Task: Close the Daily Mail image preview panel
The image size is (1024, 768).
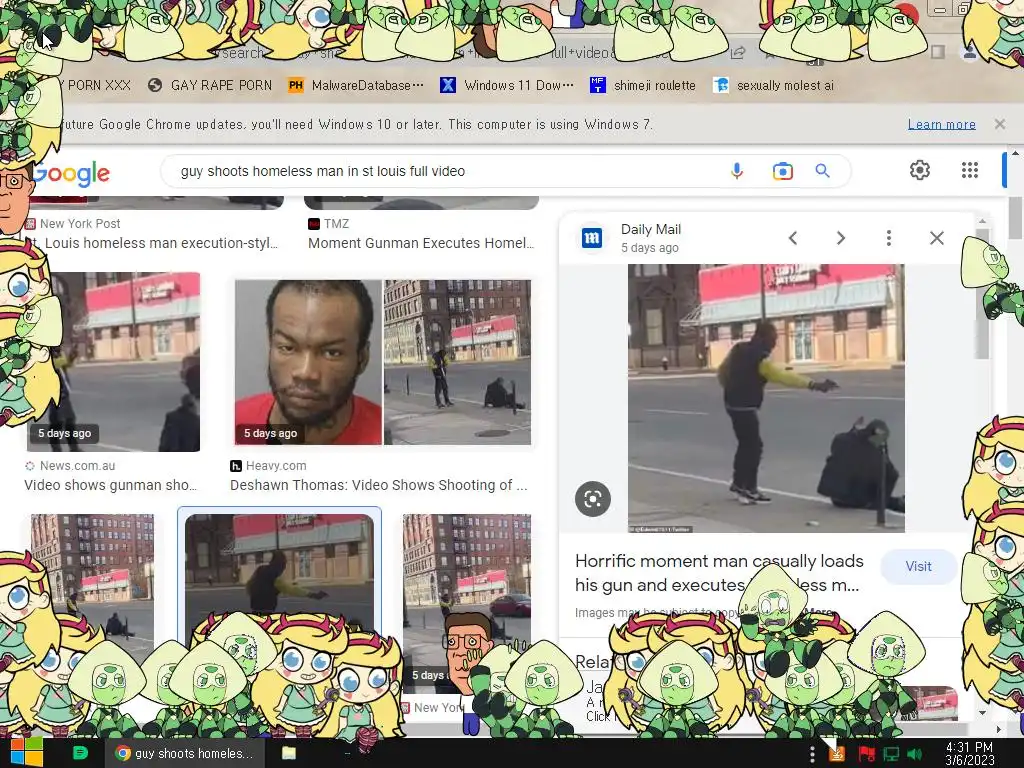Action: (x=937, y=238)
